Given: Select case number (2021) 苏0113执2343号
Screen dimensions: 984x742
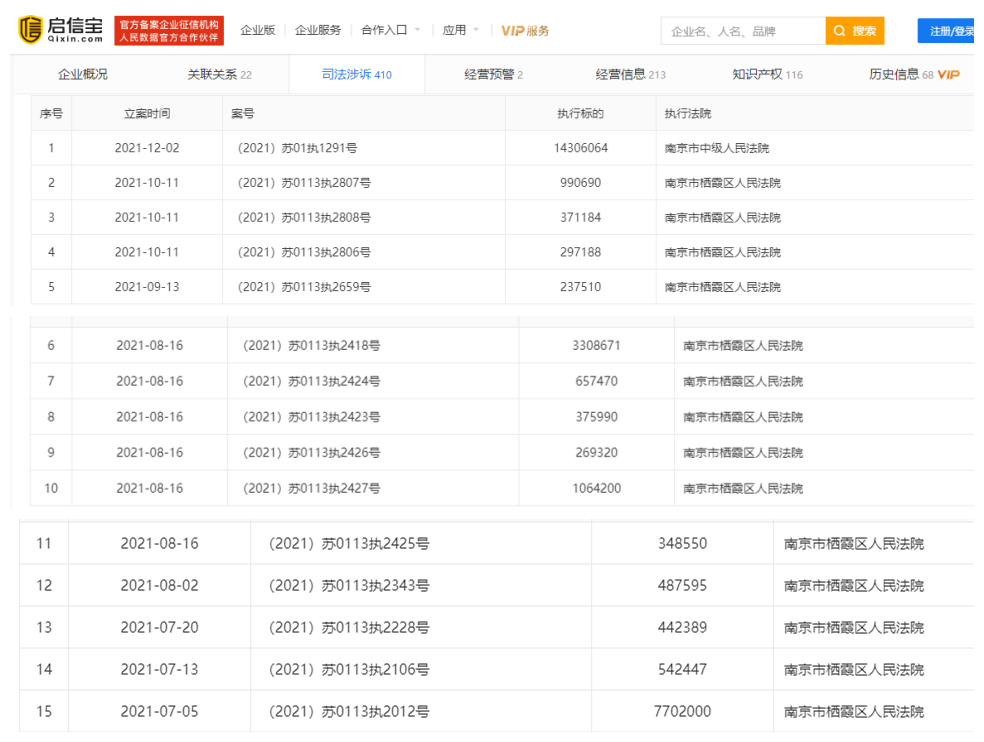Looking at the screenshot, I should tap(349, 586).
